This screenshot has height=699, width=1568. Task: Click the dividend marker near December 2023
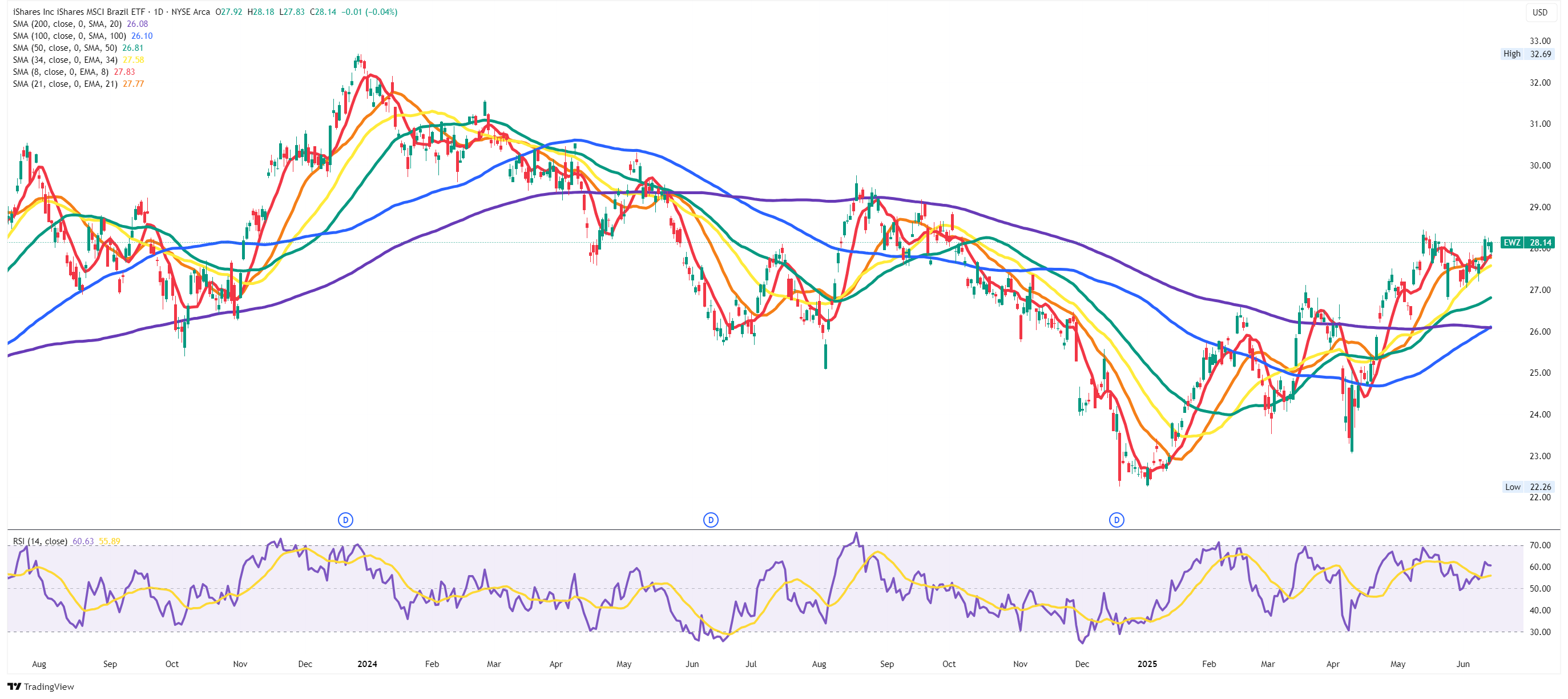[x=345, y=519]
